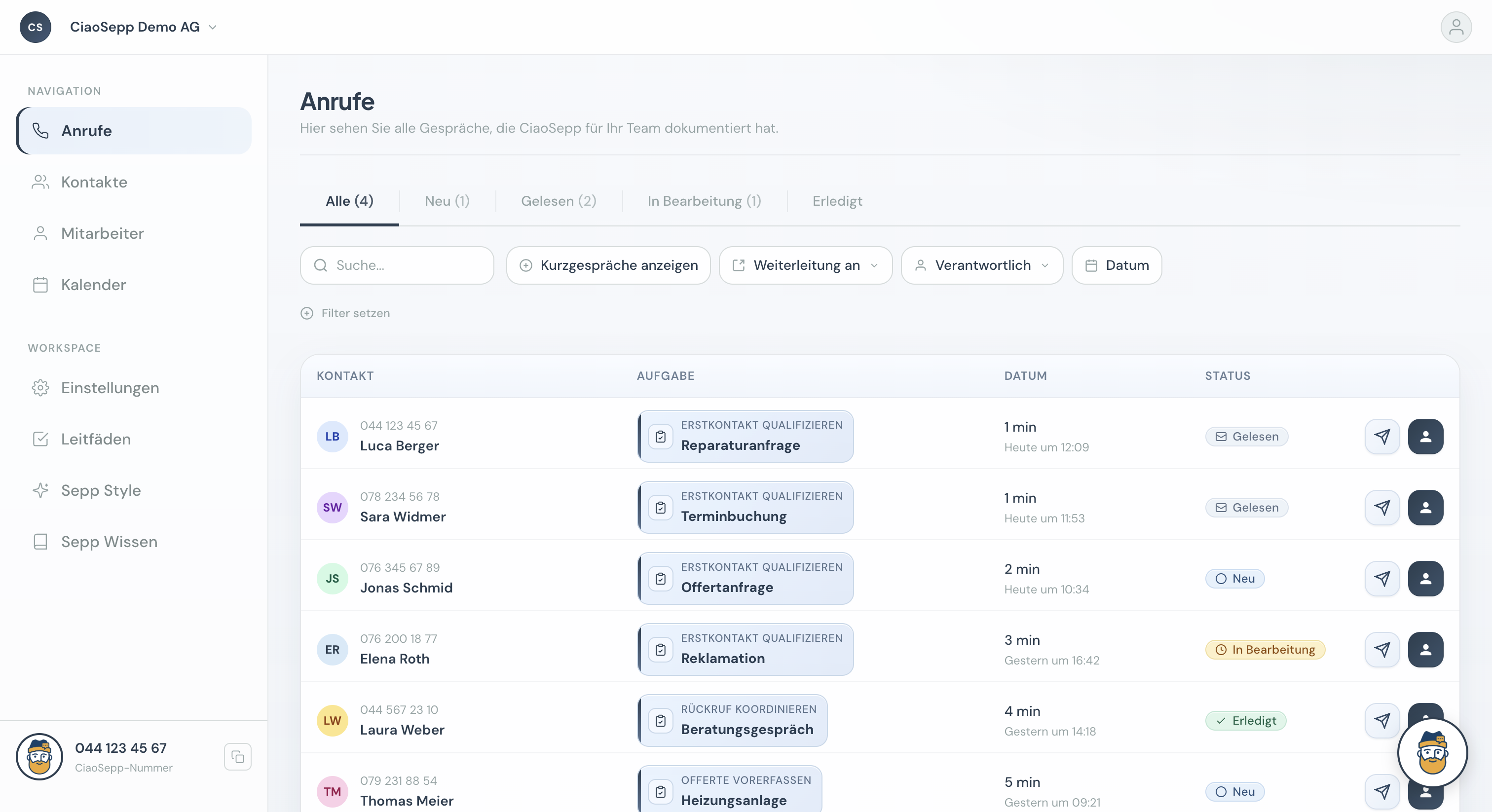Click the Suche search field
This screenshot has width=1492, height=812.
click(397, 265)
